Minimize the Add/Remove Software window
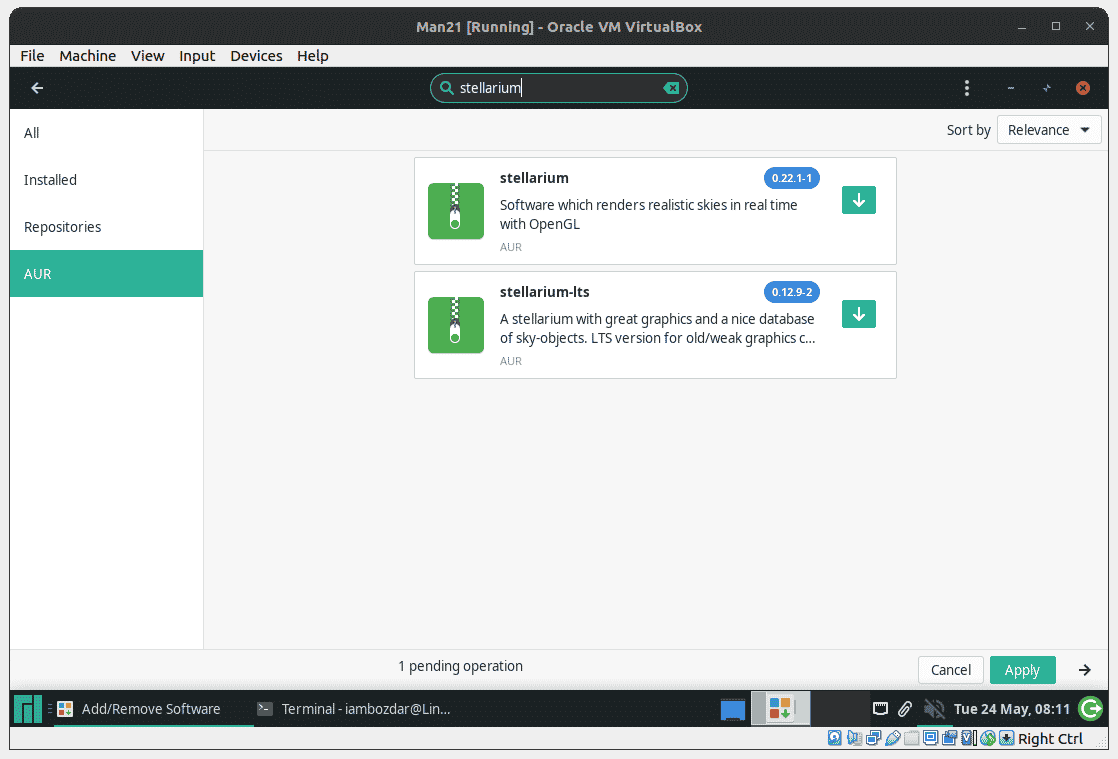The width and height of the screenshot is (1118, 759). pyautogui.click(x=1010, y=88)
